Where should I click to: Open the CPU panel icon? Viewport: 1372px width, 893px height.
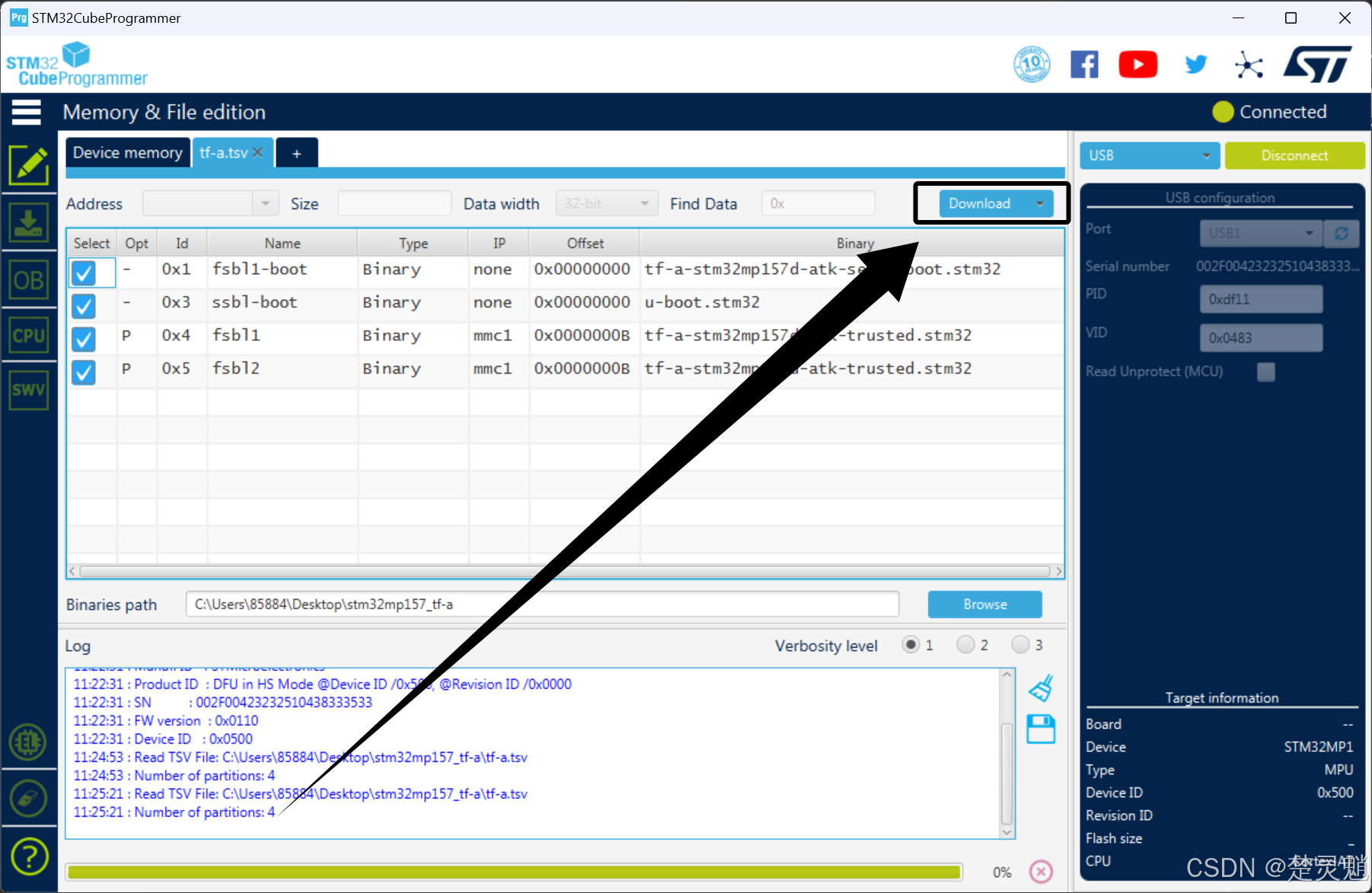[29, 336]
